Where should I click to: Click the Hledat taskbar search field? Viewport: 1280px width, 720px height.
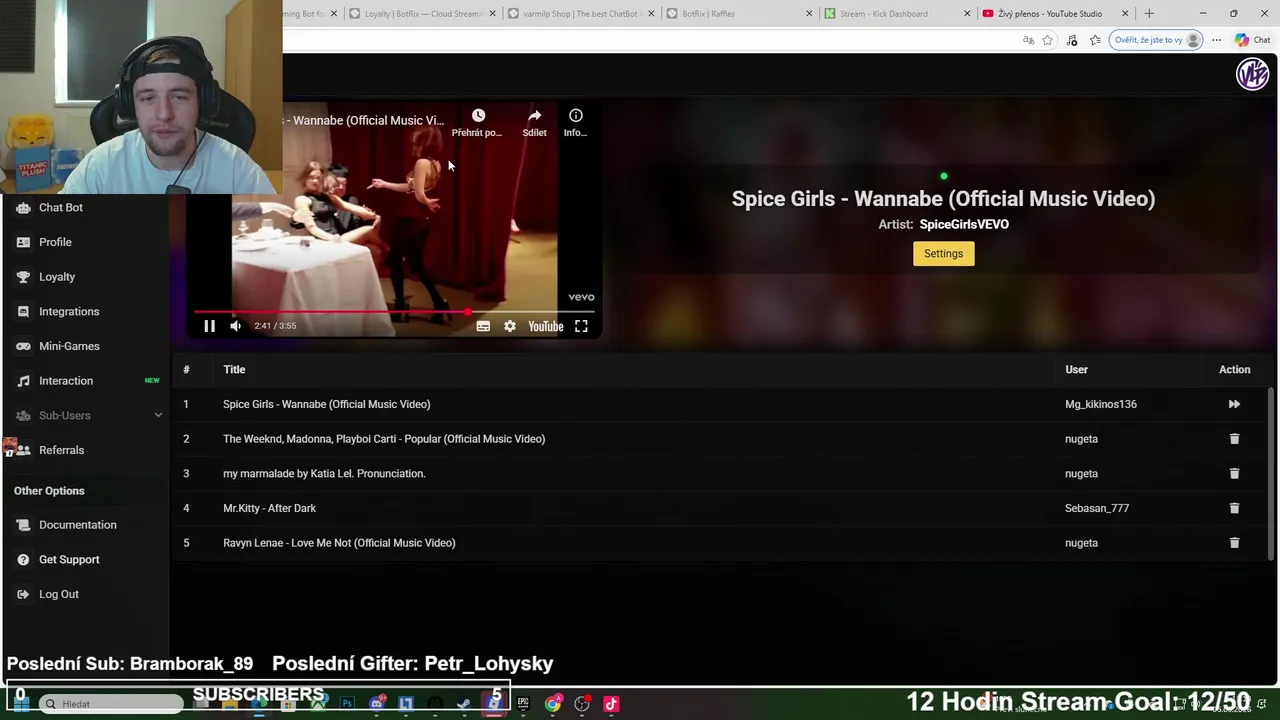[110, 704]
